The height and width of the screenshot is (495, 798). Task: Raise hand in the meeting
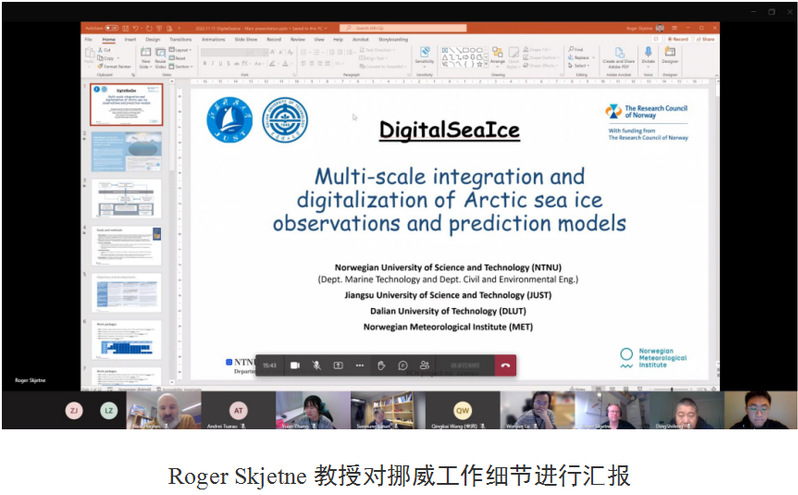(x=382, y=366)
